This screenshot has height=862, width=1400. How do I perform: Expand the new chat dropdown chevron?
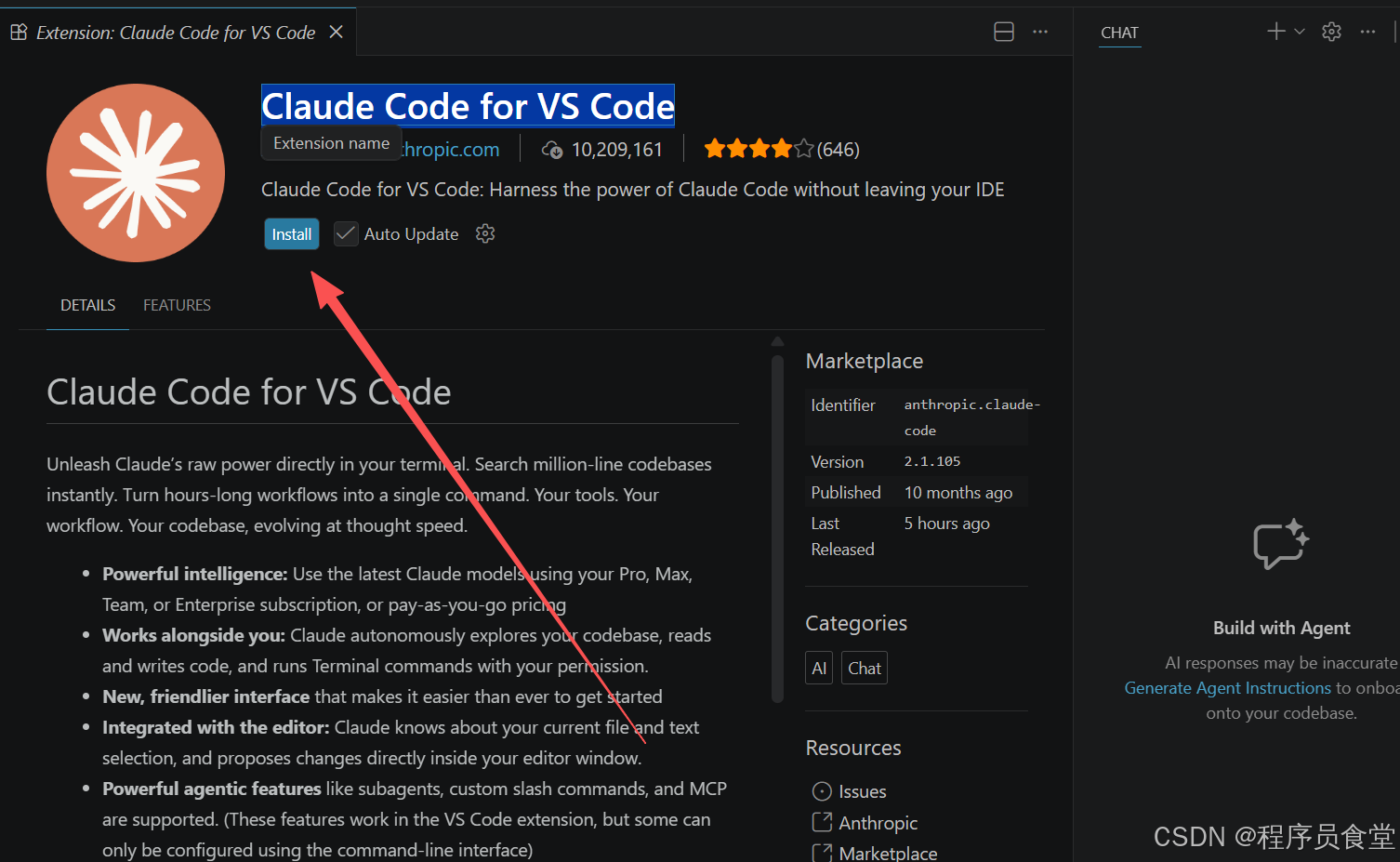tap(1300, 32)
